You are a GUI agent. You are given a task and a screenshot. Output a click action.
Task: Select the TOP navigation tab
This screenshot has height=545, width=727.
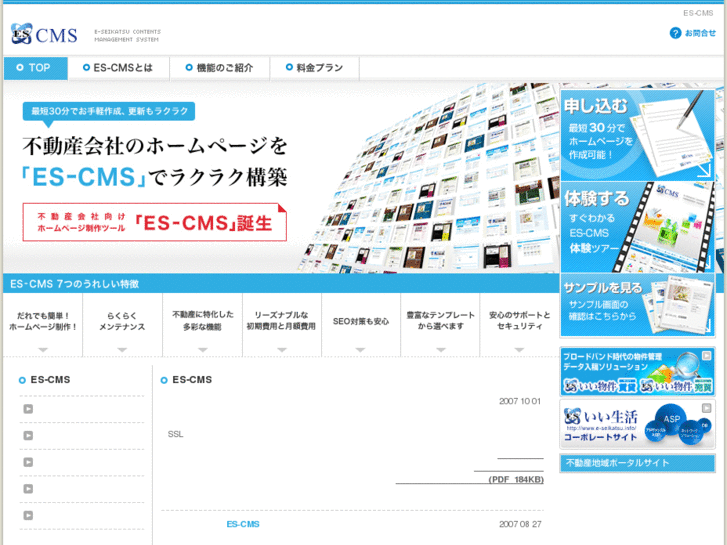(36, 68)
